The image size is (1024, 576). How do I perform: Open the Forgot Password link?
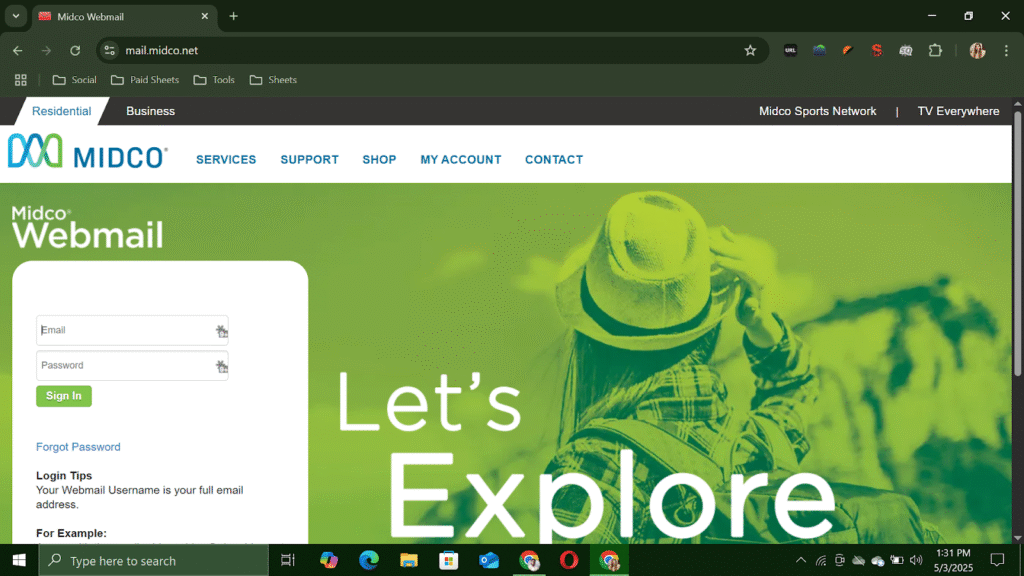(x=78, y=447)
